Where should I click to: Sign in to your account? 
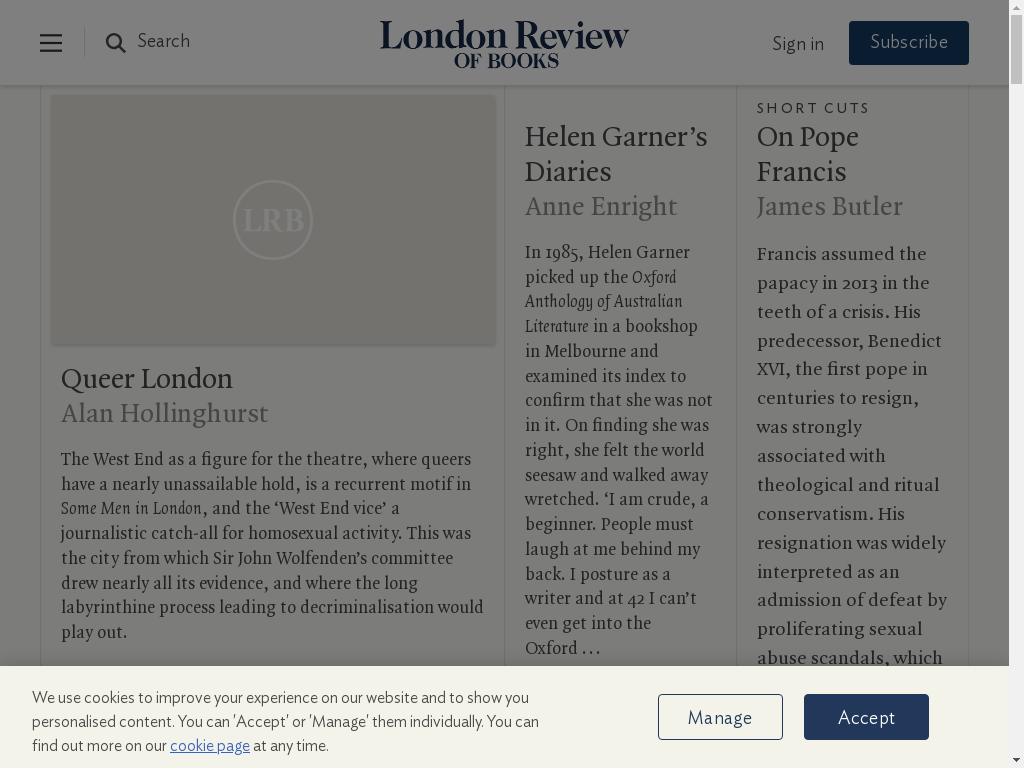(x=797, y=44)
